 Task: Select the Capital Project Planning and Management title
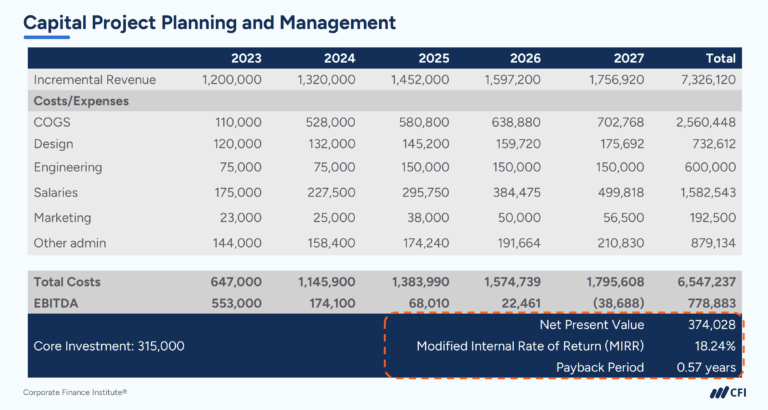tap(209, 23)
